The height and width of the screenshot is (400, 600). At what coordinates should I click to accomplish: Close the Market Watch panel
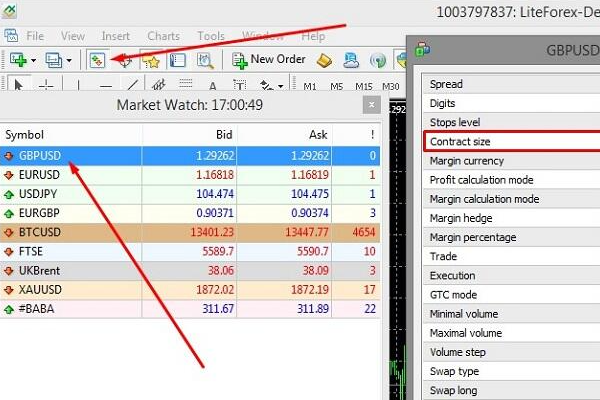coord(372,104)
